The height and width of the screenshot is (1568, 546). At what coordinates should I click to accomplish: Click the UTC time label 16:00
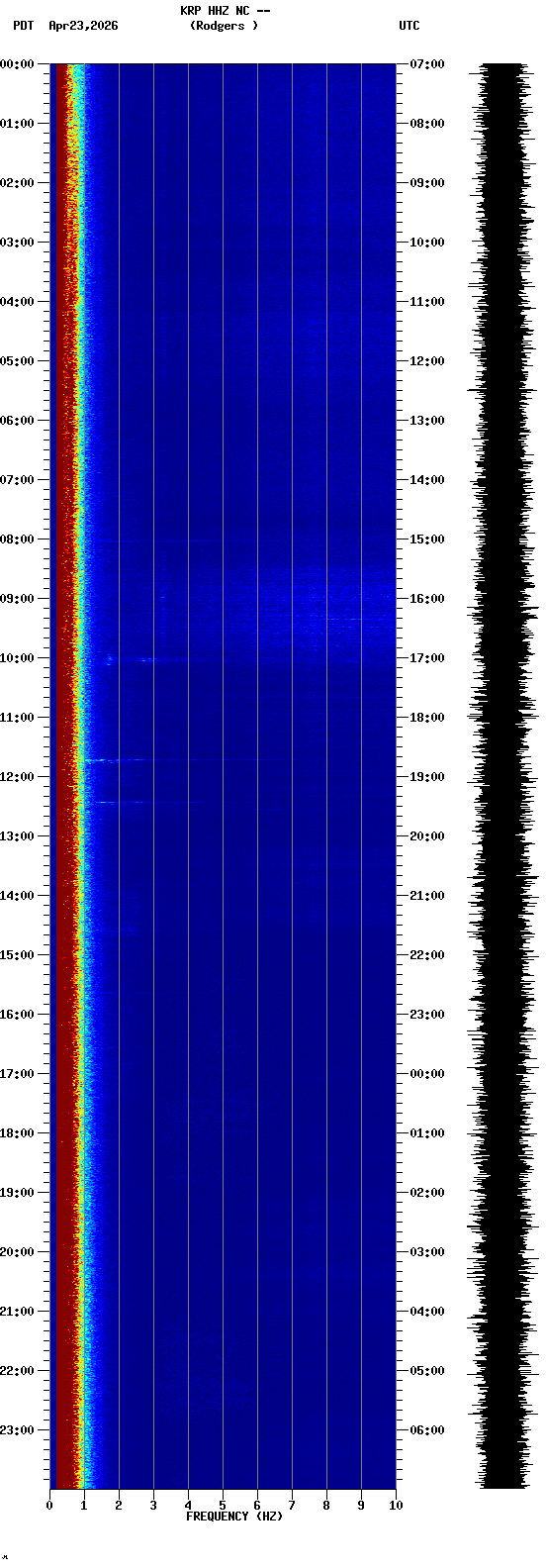click(427, 599)
